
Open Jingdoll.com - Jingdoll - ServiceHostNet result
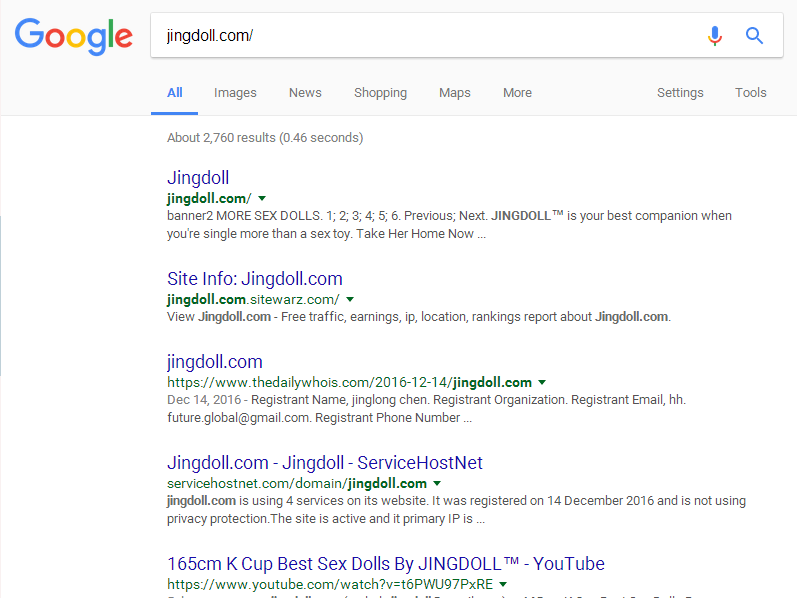(x=325, y=463)
